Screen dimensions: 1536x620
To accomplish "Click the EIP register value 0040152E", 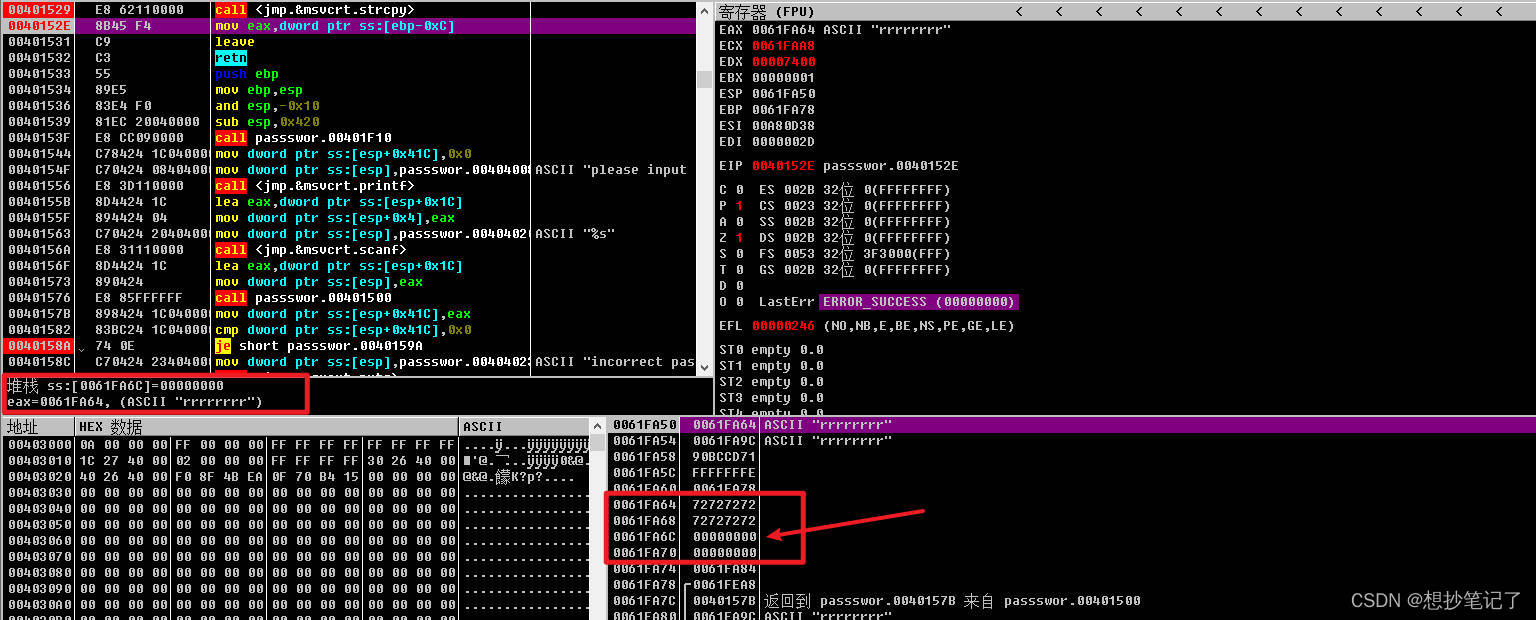I will (783, 166).
